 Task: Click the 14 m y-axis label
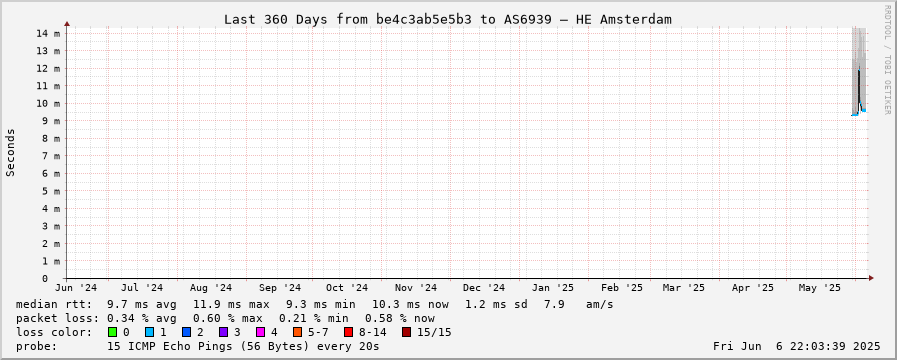point(49,33)
